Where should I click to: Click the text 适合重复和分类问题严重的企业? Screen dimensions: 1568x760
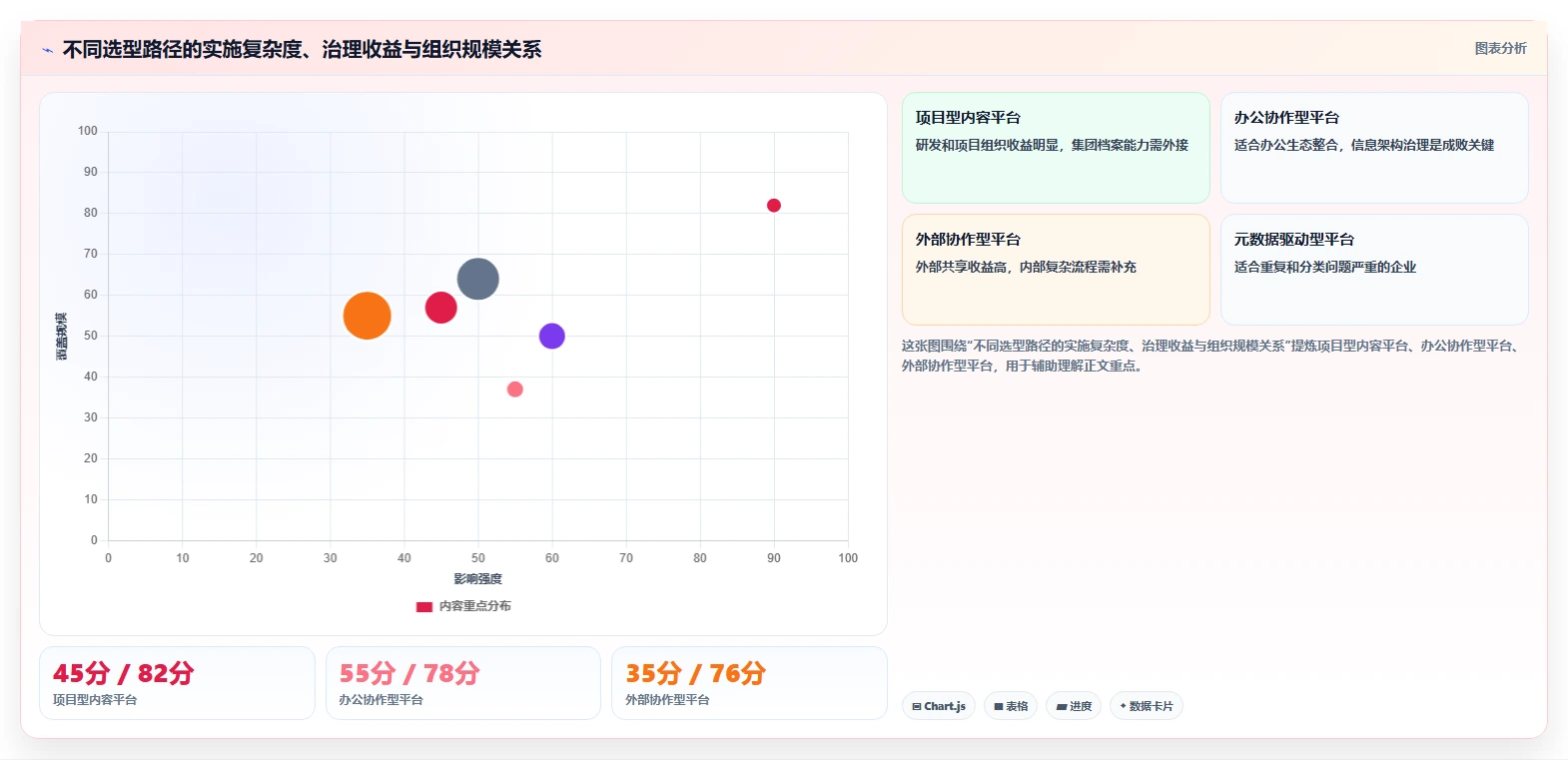pyautogui.click(x=1325, y=267)
